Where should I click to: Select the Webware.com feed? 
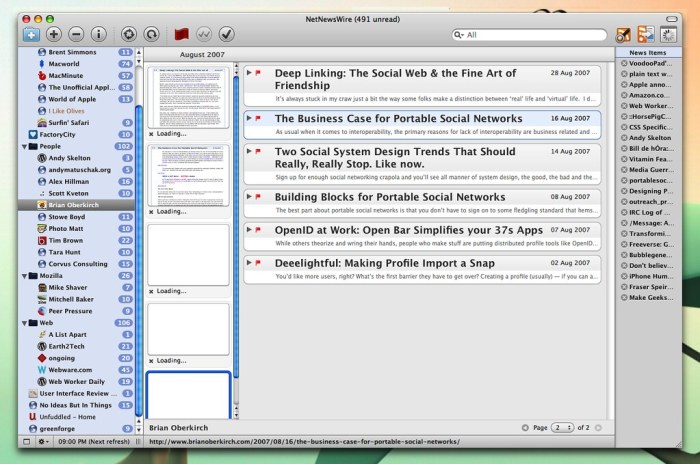pos(76,370)
